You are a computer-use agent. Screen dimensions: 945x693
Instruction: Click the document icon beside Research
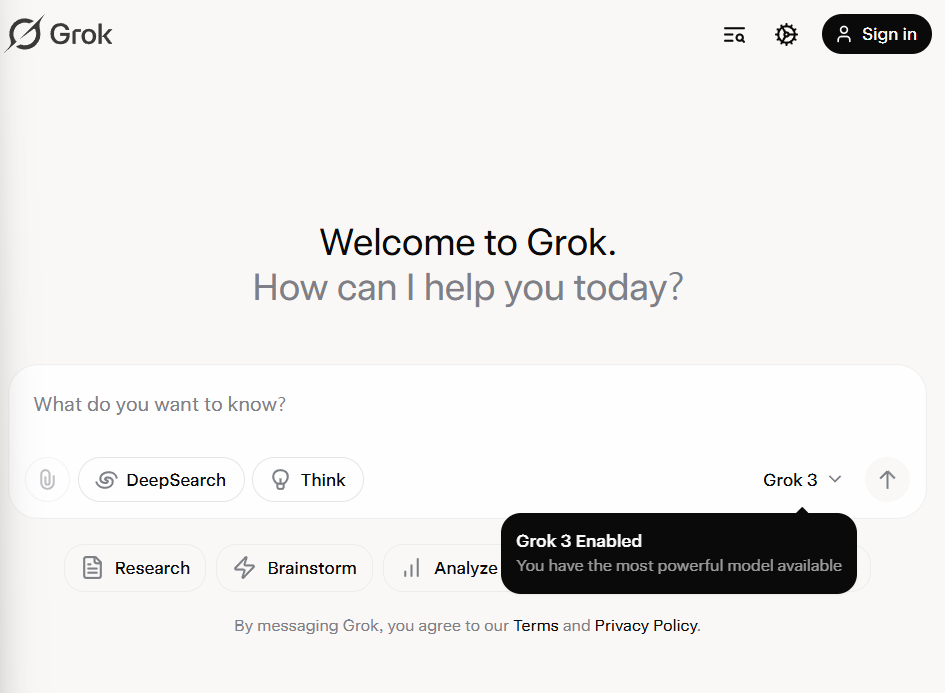tap(94, 567)
